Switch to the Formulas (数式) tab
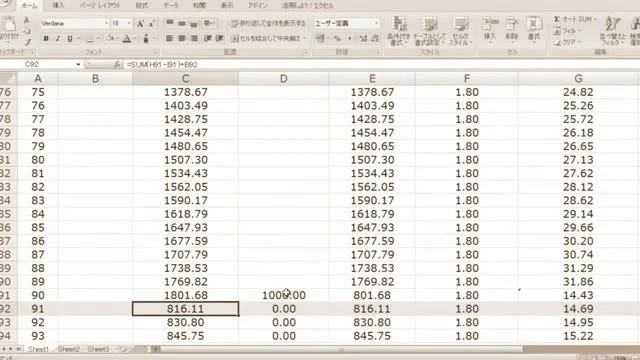This screenshot has width=640, height=360. coord(142,6)
